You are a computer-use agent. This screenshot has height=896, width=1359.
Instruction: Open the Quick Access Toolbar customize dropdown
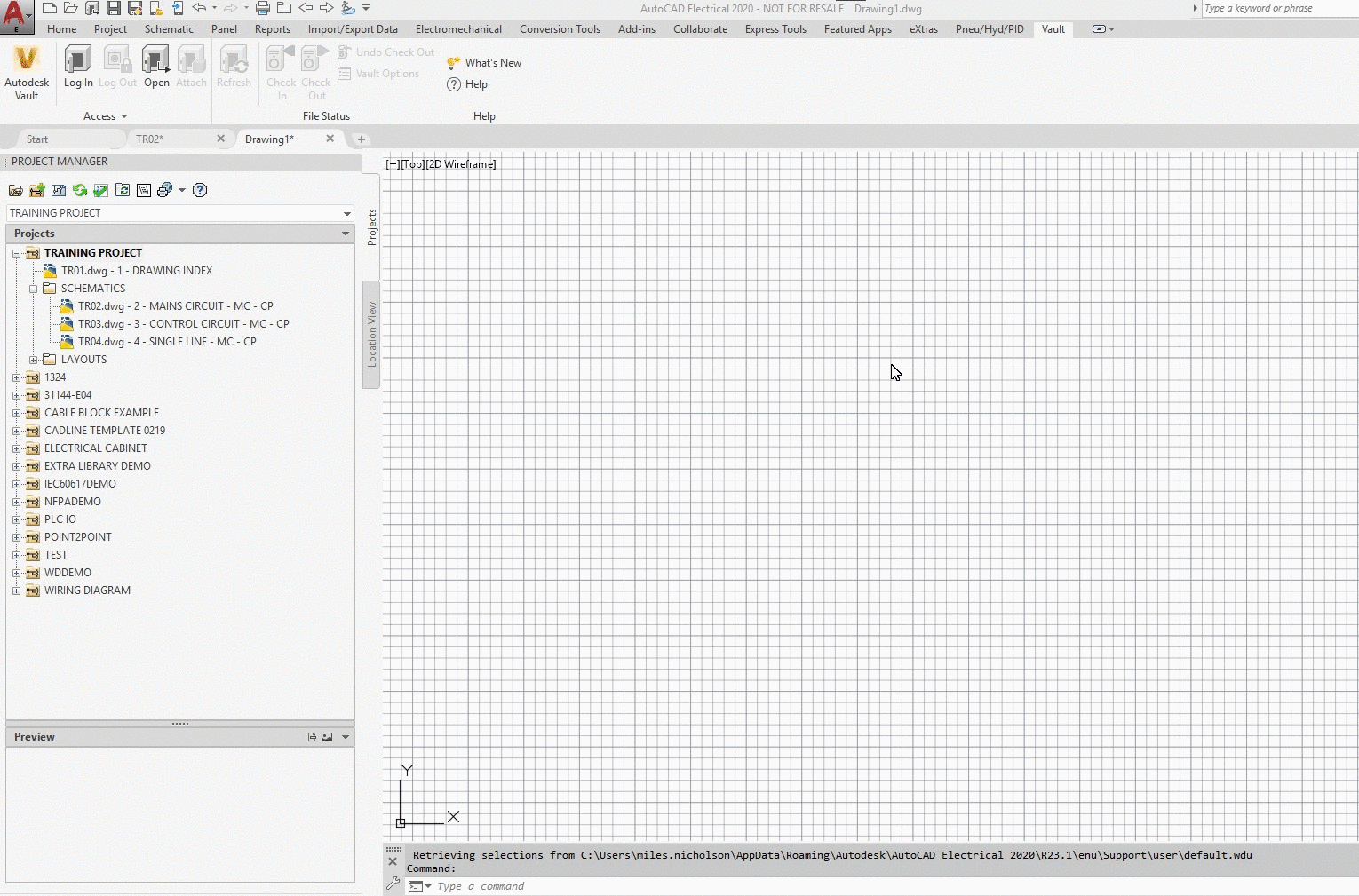pos(366,8)
